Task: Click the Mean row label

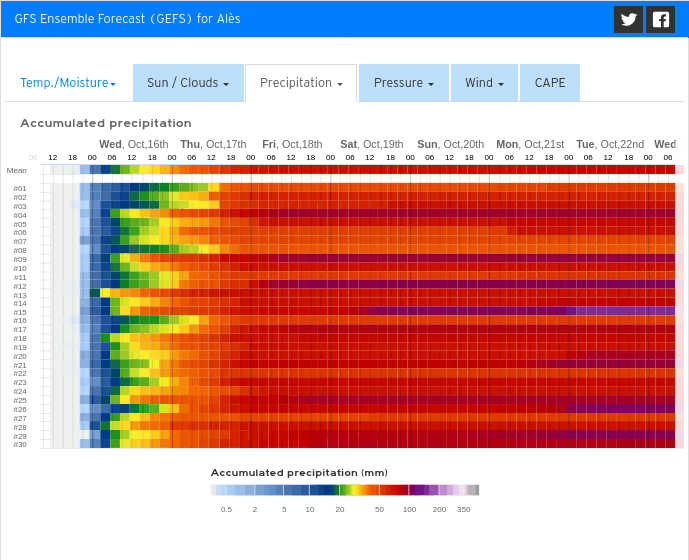Action: click(17, 171)
